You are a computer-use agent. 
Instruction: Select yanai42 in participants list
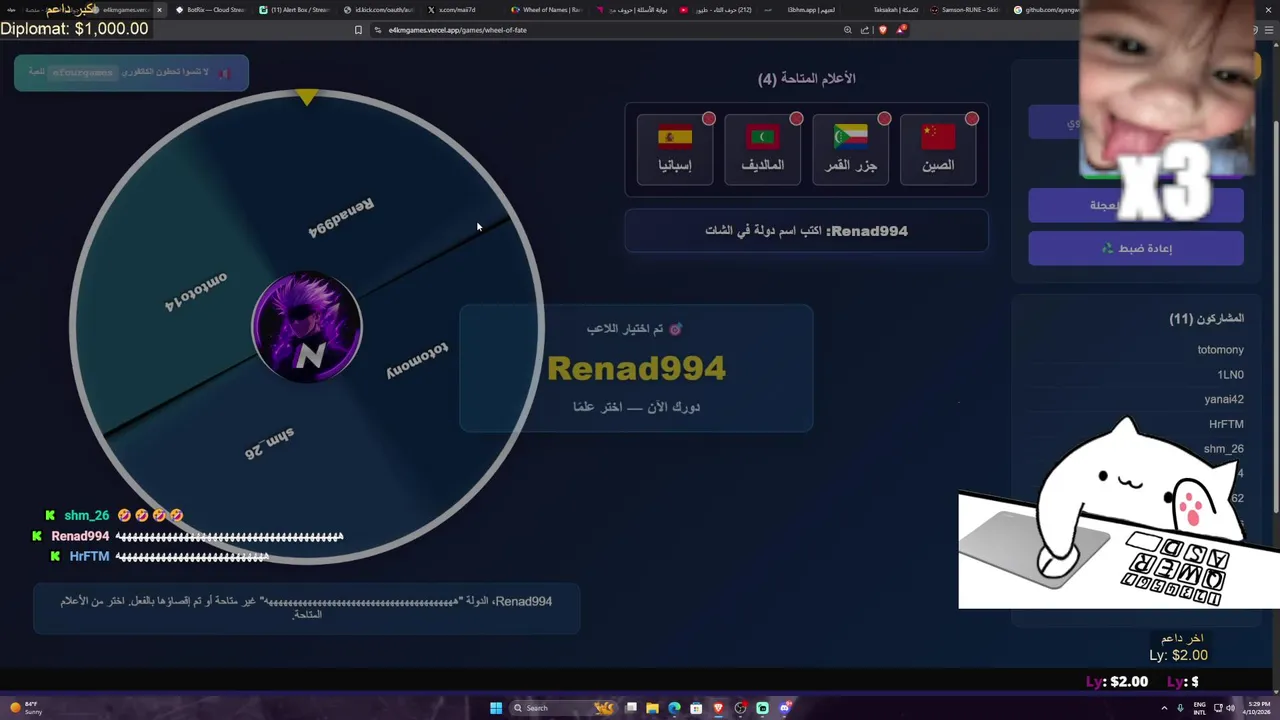click(x=1224, y=399)
